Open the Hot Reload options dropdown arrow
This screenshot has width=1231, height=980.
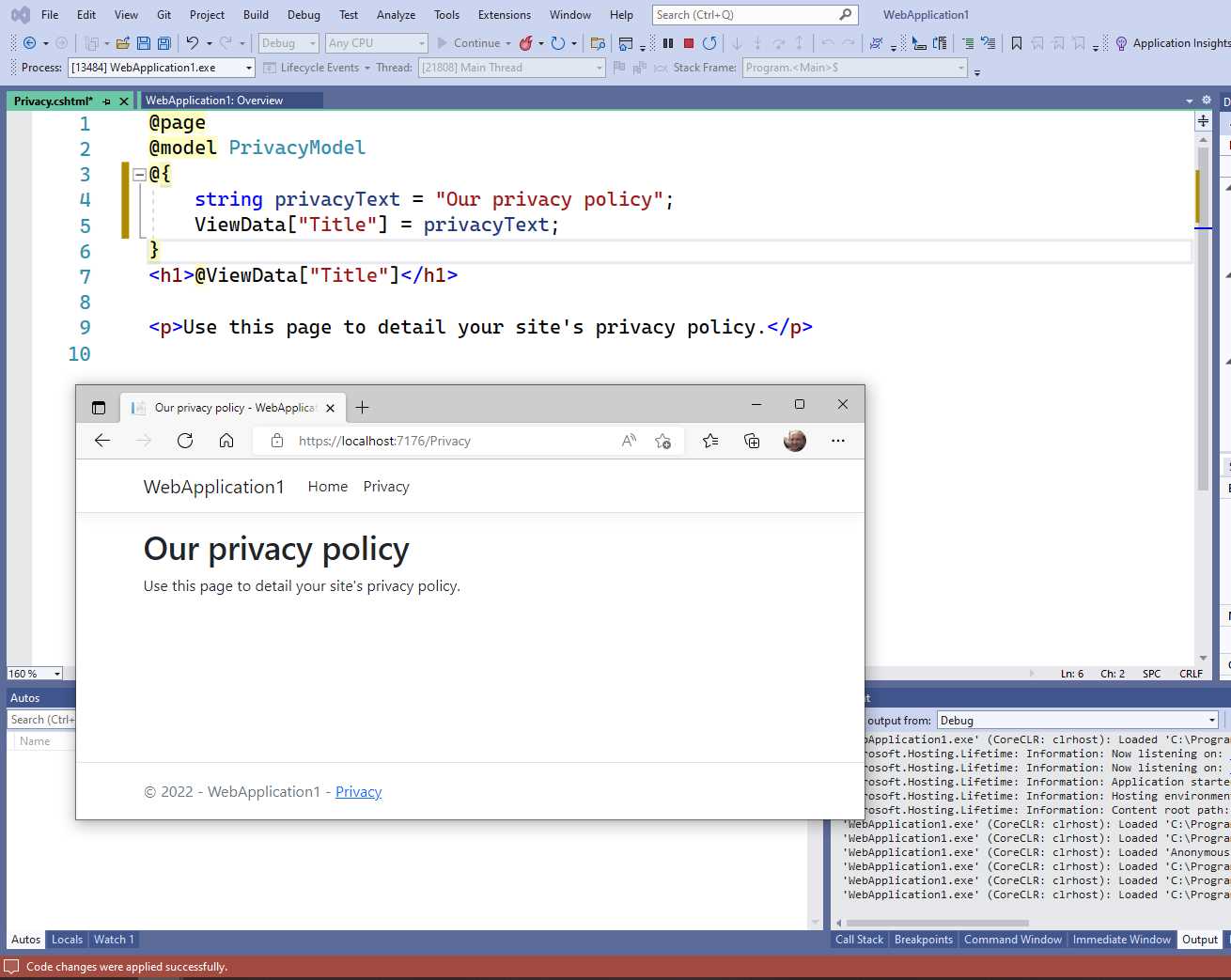pyautogui.click(x=541, y=43)
